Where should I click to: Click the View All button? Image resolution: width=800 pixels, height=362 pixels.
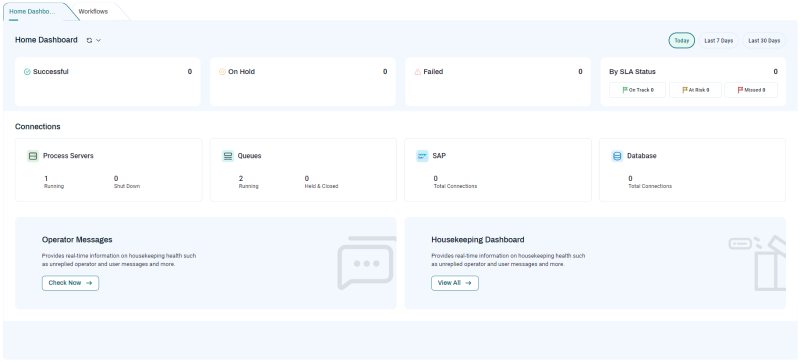[x=455, y=283]
